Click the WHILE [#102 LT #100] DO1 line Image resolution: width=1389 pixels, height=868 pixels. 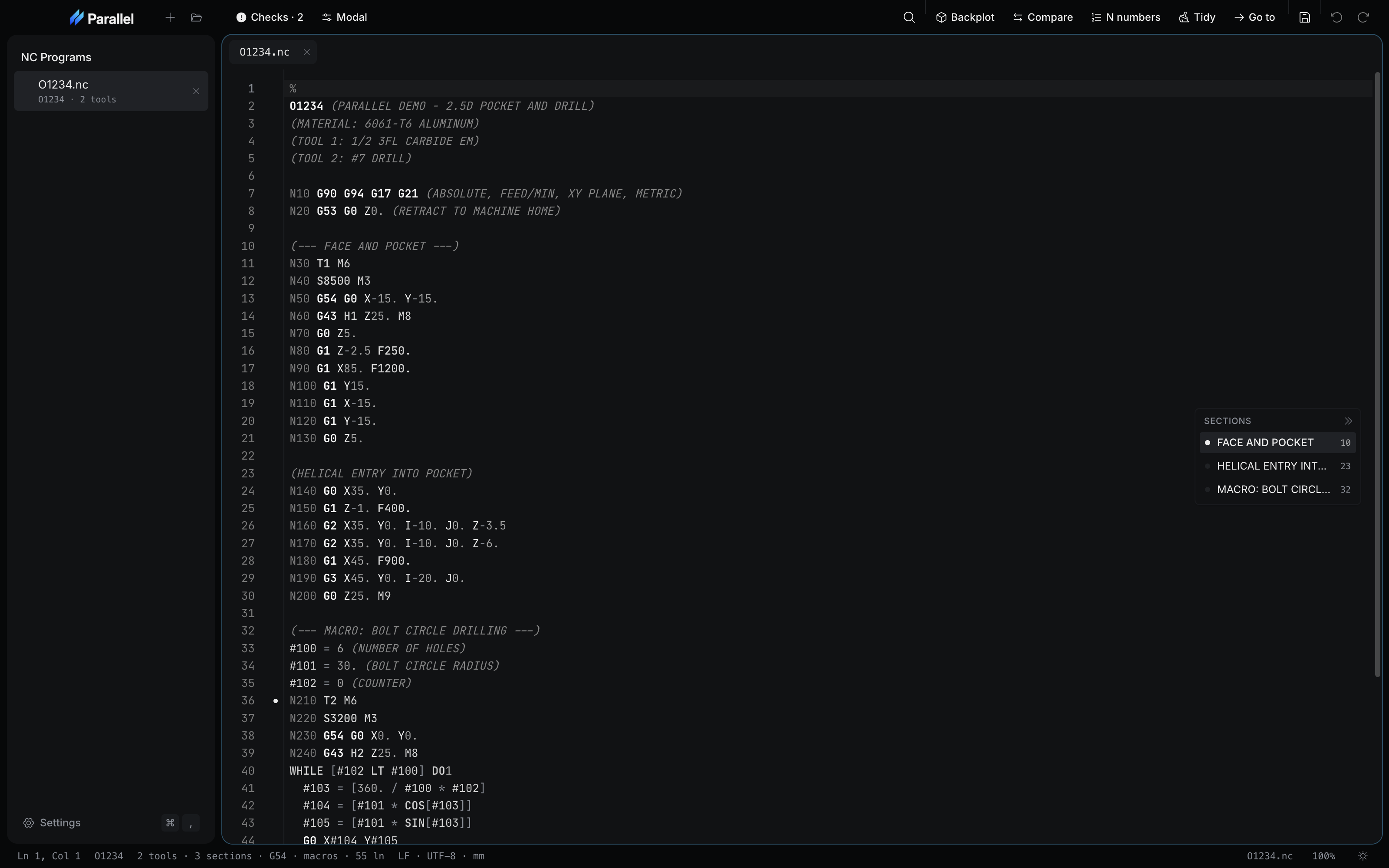(x=370, y=771)
